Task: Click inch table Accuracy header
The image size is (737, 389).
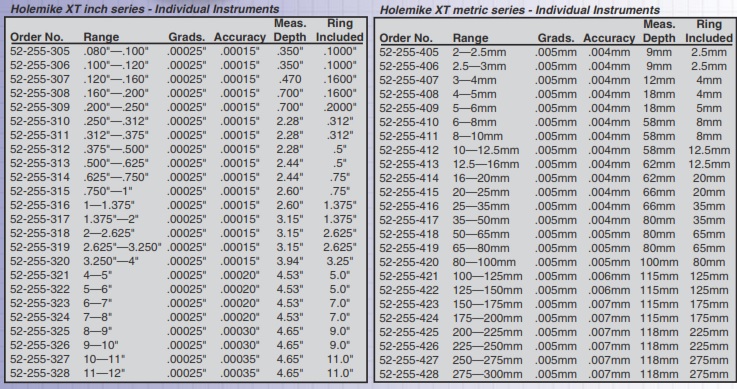Action: (240, 37)
